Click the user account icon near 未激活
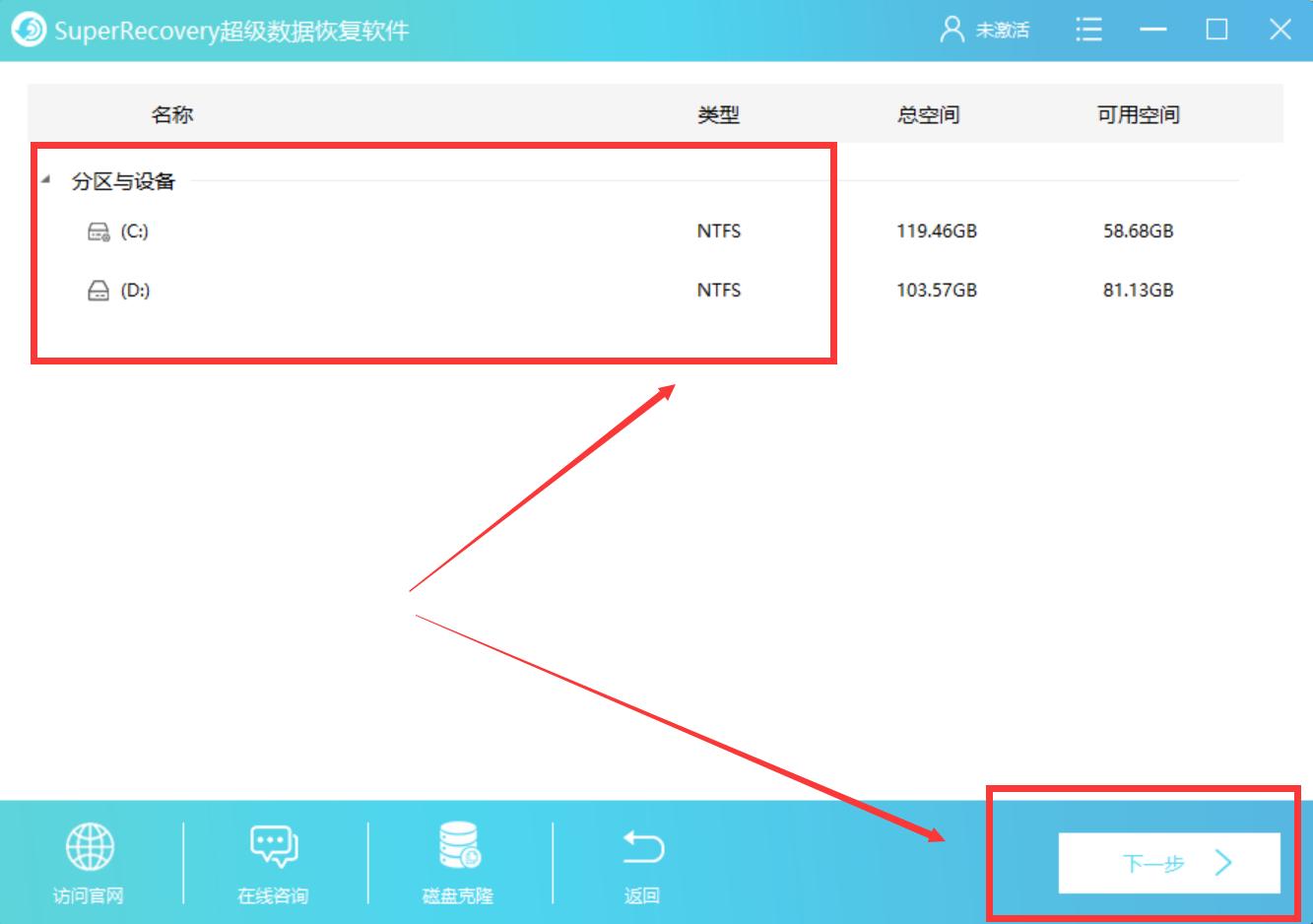Image resolution: width=1313 pixels, height=924 pixels. 952,30
